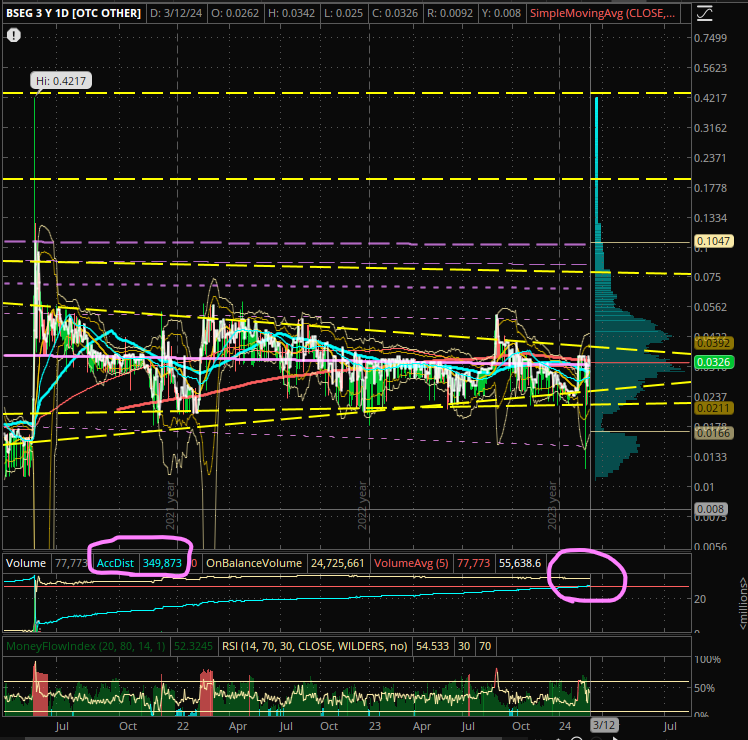Click the MoneyFlowIndex value 52.3245

pos(193,646)
